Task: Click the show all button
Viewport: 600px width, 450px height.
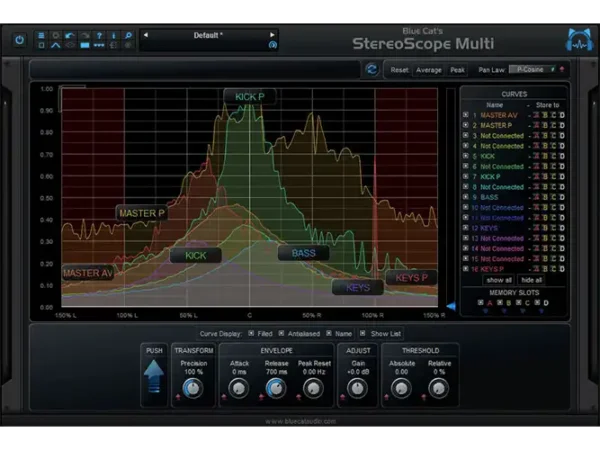Action: pyautogui.click(x=499, y=280)
